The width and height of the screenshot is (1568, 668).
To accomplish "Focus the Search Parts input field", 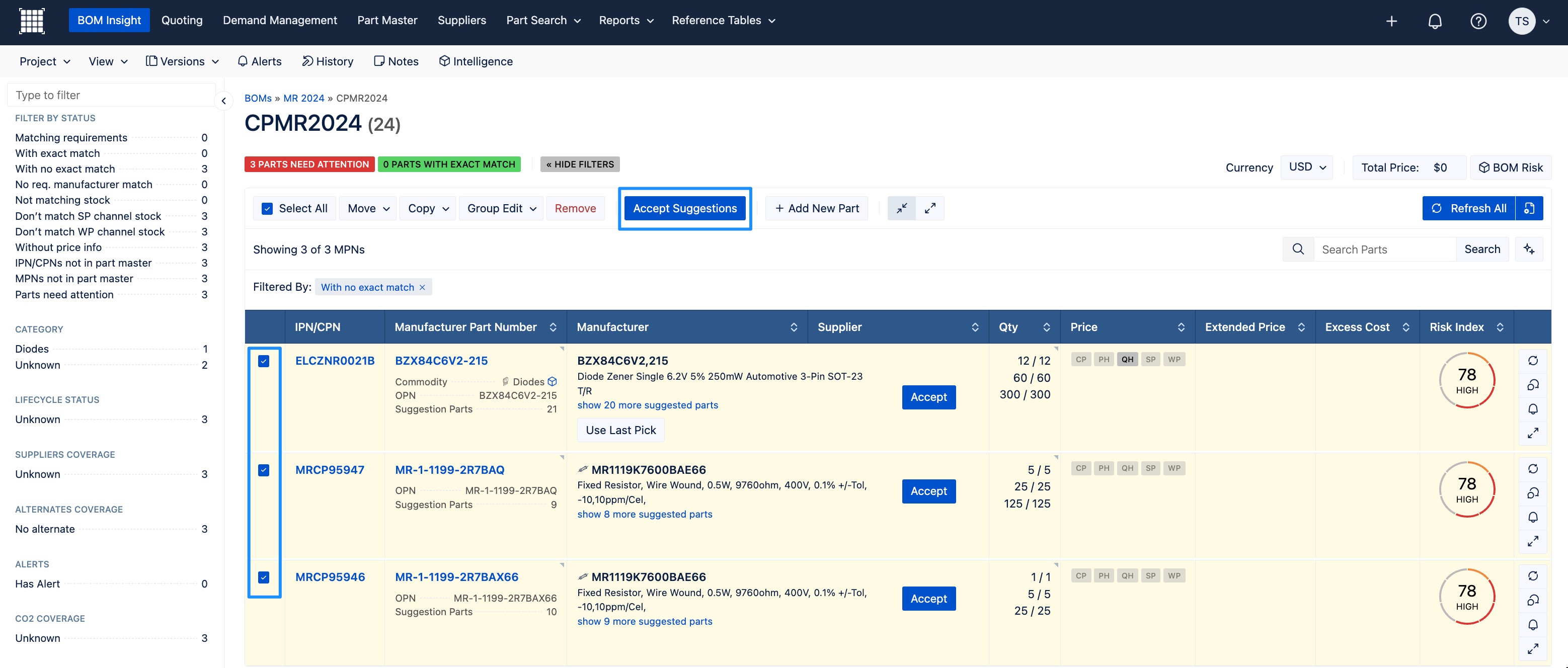I will 1385,249.
